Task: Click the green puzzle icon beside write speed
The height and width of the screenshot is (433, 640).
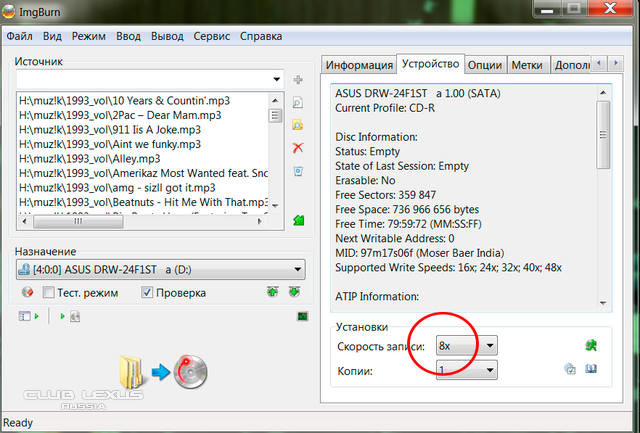Action: [x=591, y=345]
